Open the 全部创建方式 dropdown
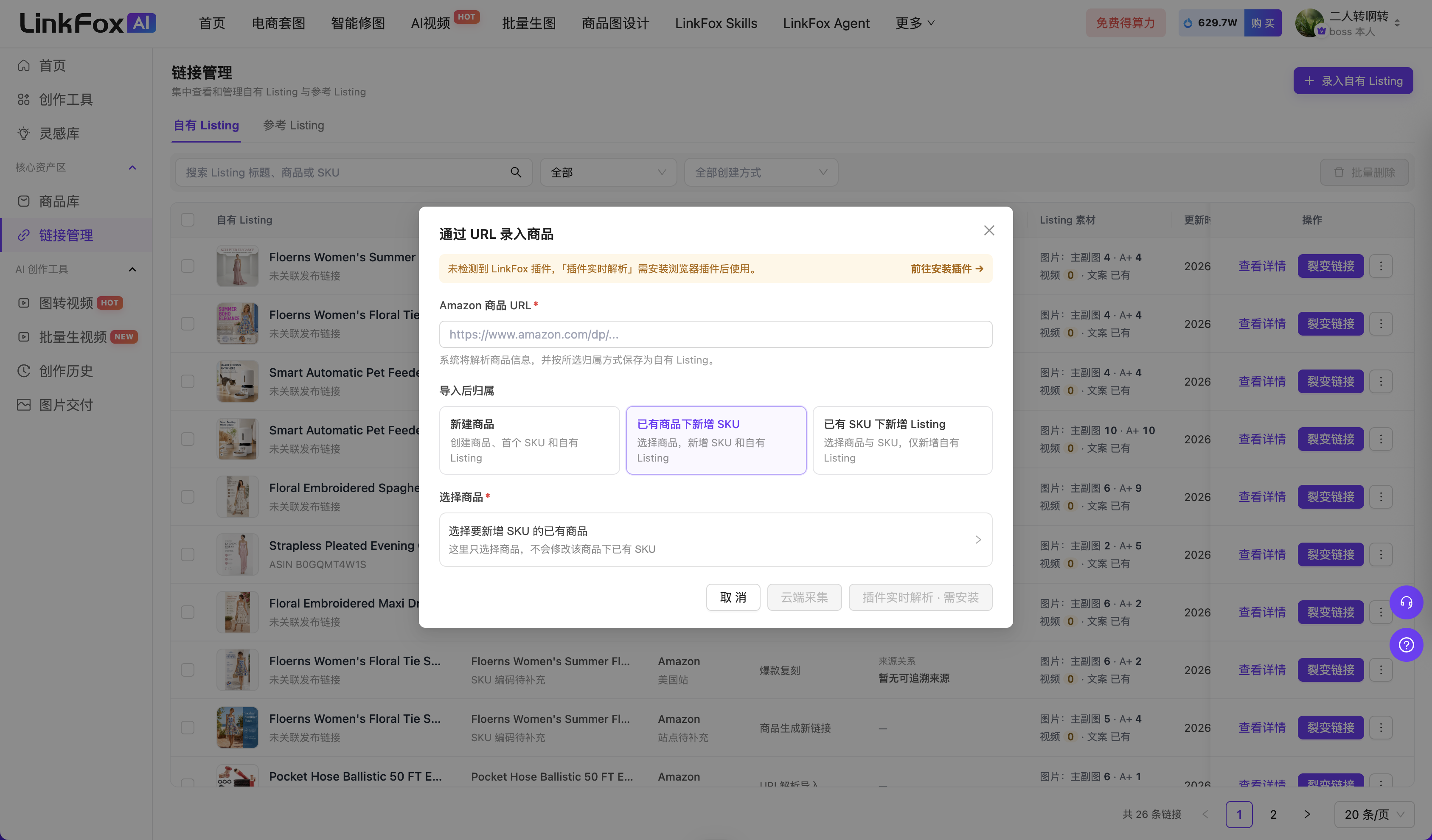 (x=761, y=172)
